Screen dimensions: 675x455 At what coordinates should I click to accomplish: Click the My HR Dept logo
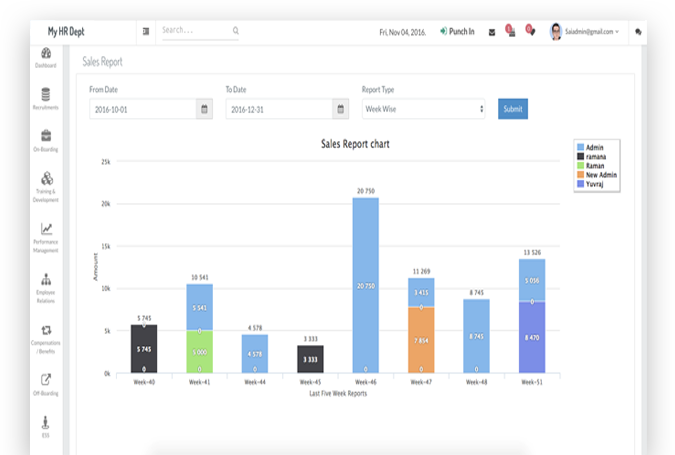[x=66, y=31]
